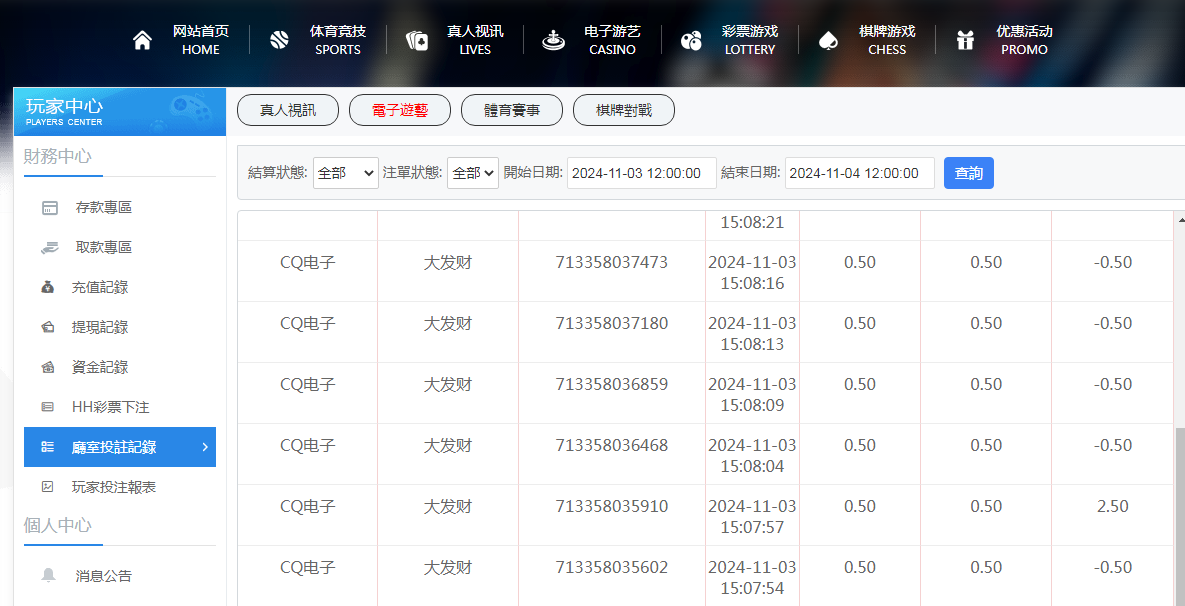1185x606 pixels.
Task: Go to 存款專區 in sidebar
Action: click(103, 207)
